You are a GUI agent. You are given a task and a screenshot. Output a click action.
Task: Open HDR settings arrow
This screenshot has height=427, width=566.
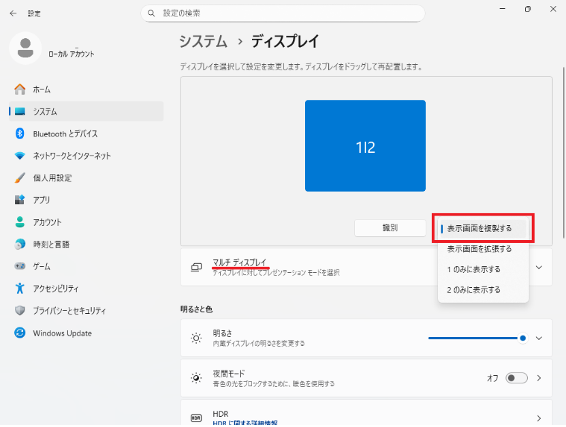pos(539,418)
